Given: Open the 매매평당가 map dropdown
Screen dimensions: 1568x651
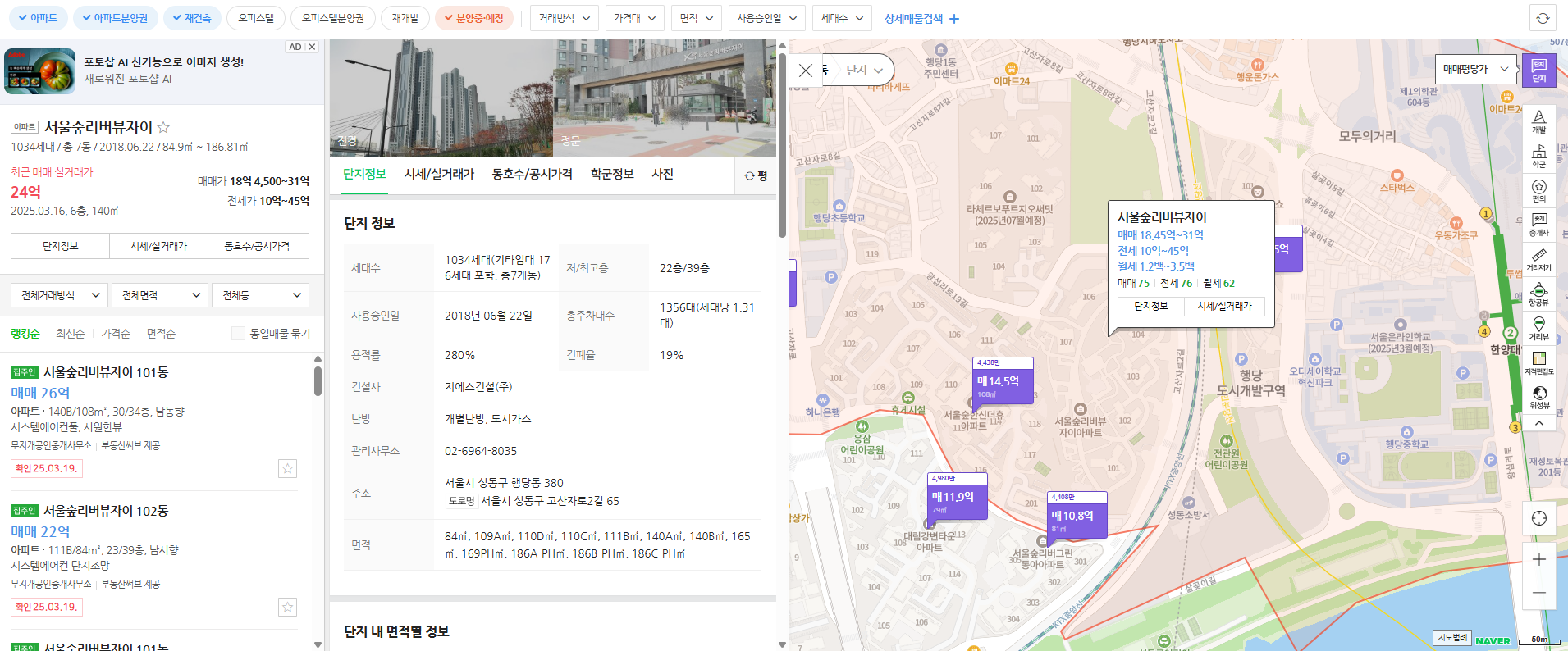Looking at the screenshot, I should pos(1475,69).
